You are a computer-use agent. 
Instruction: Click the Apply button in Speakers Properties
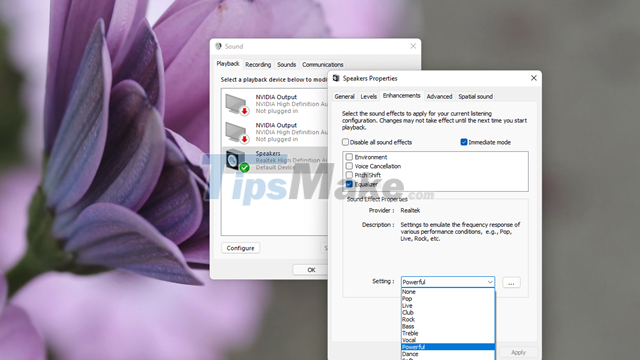(518, 352)
